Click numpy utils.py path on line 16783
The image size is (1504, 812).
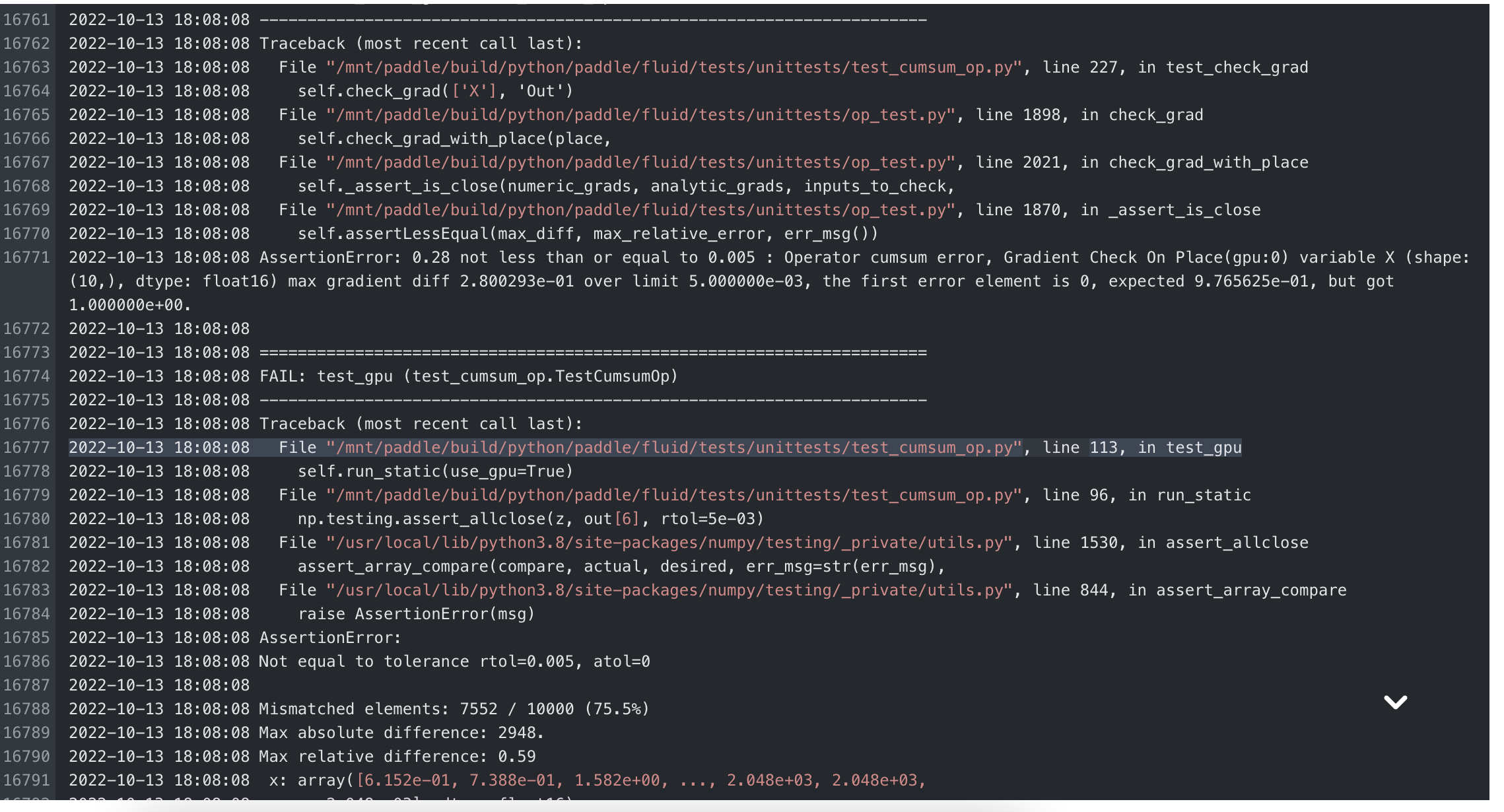pos(668,590)
